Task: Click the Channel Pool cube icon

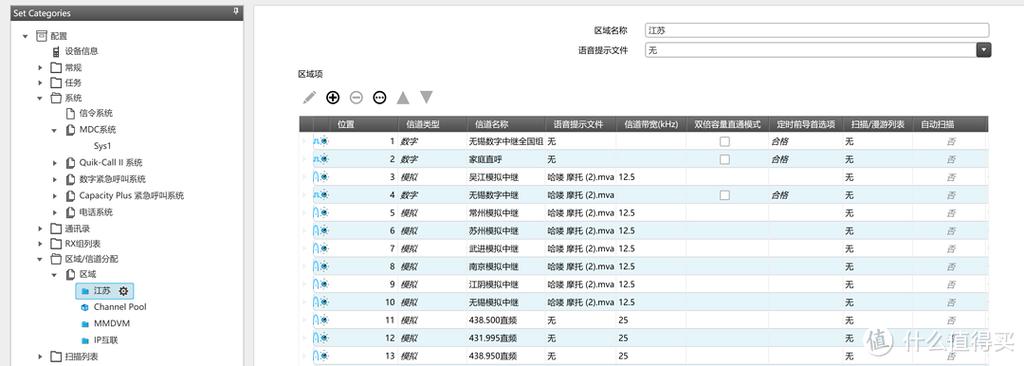Action: pyautogui.click(x=84, y=307)
